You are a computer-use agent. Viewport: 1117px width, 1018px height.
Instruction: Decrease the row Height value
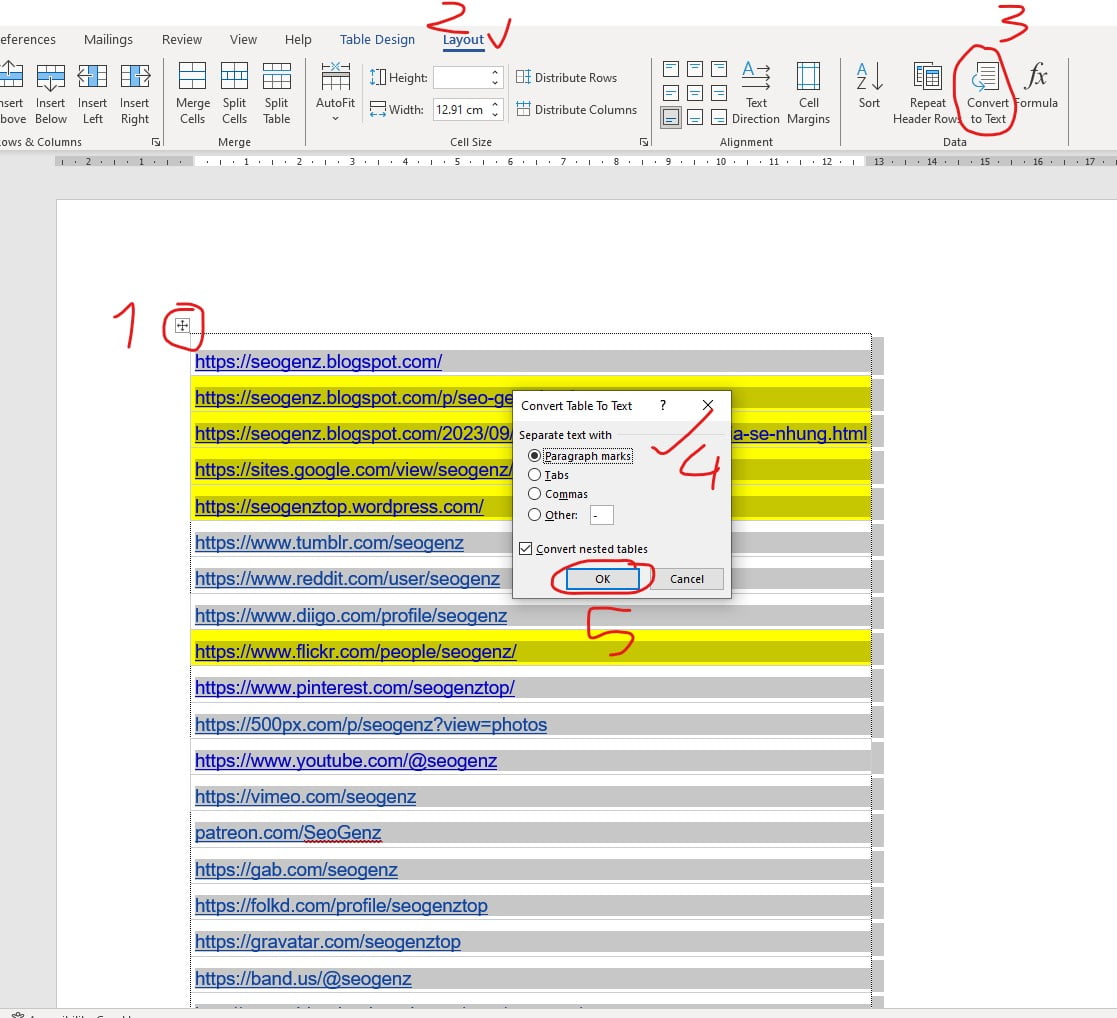tap(495, 83)
